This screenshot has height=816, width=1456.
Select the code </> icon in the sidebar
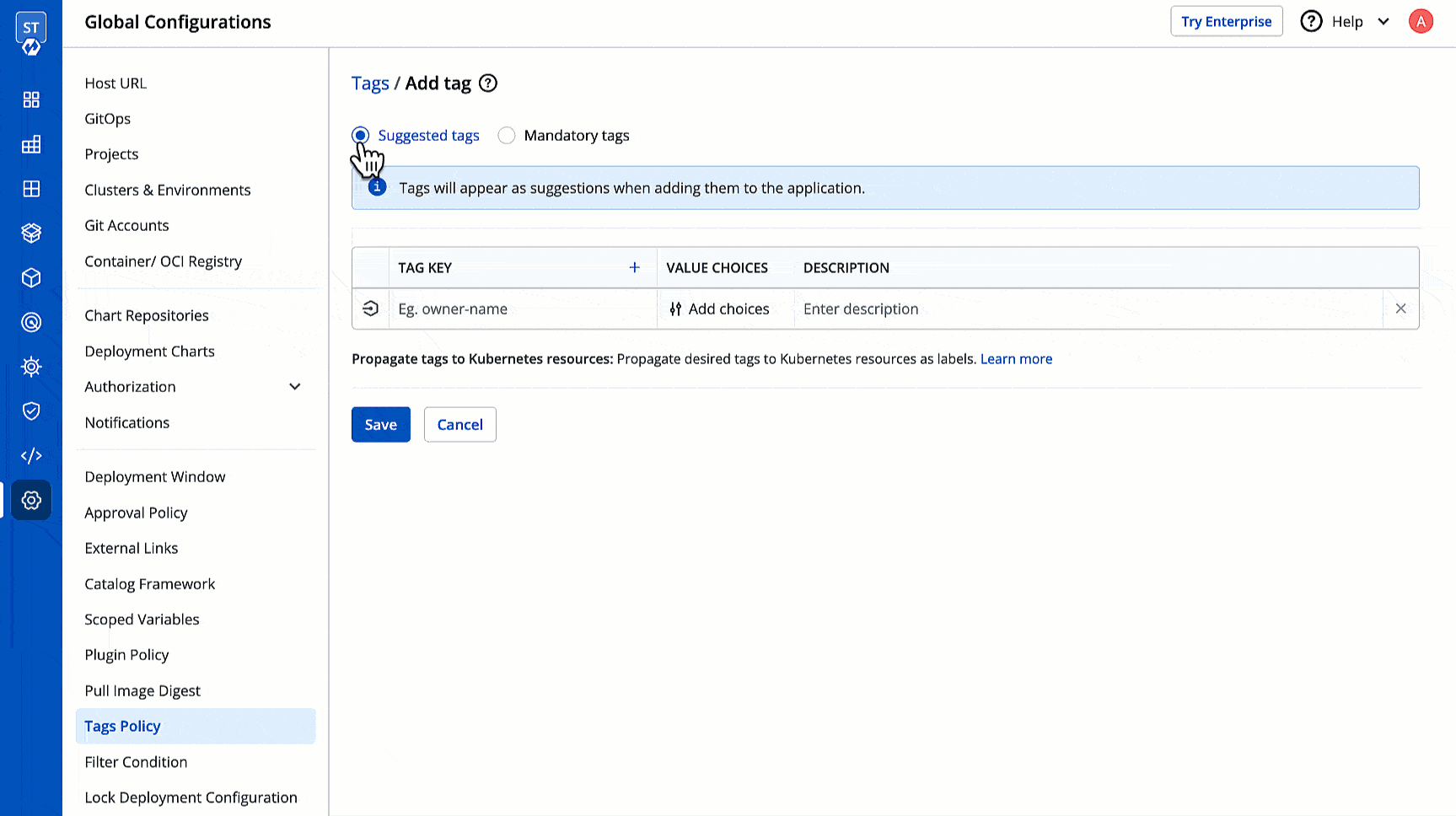31,455
